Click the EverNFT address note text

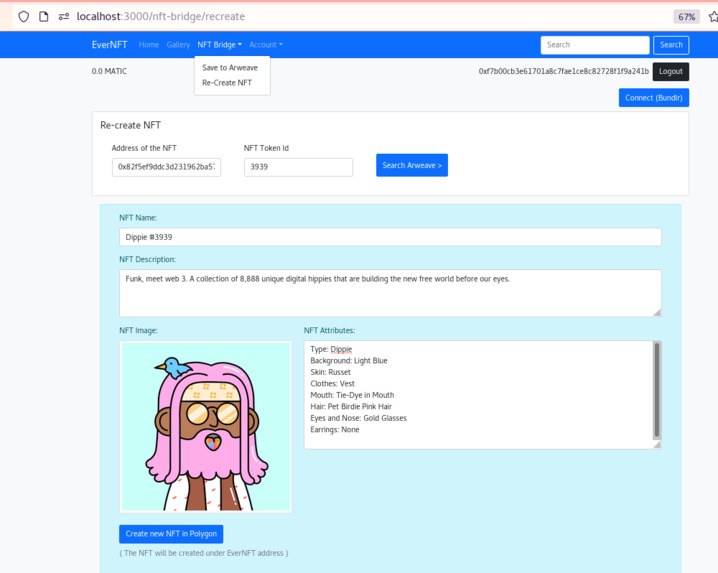click(x=204, y=553)
